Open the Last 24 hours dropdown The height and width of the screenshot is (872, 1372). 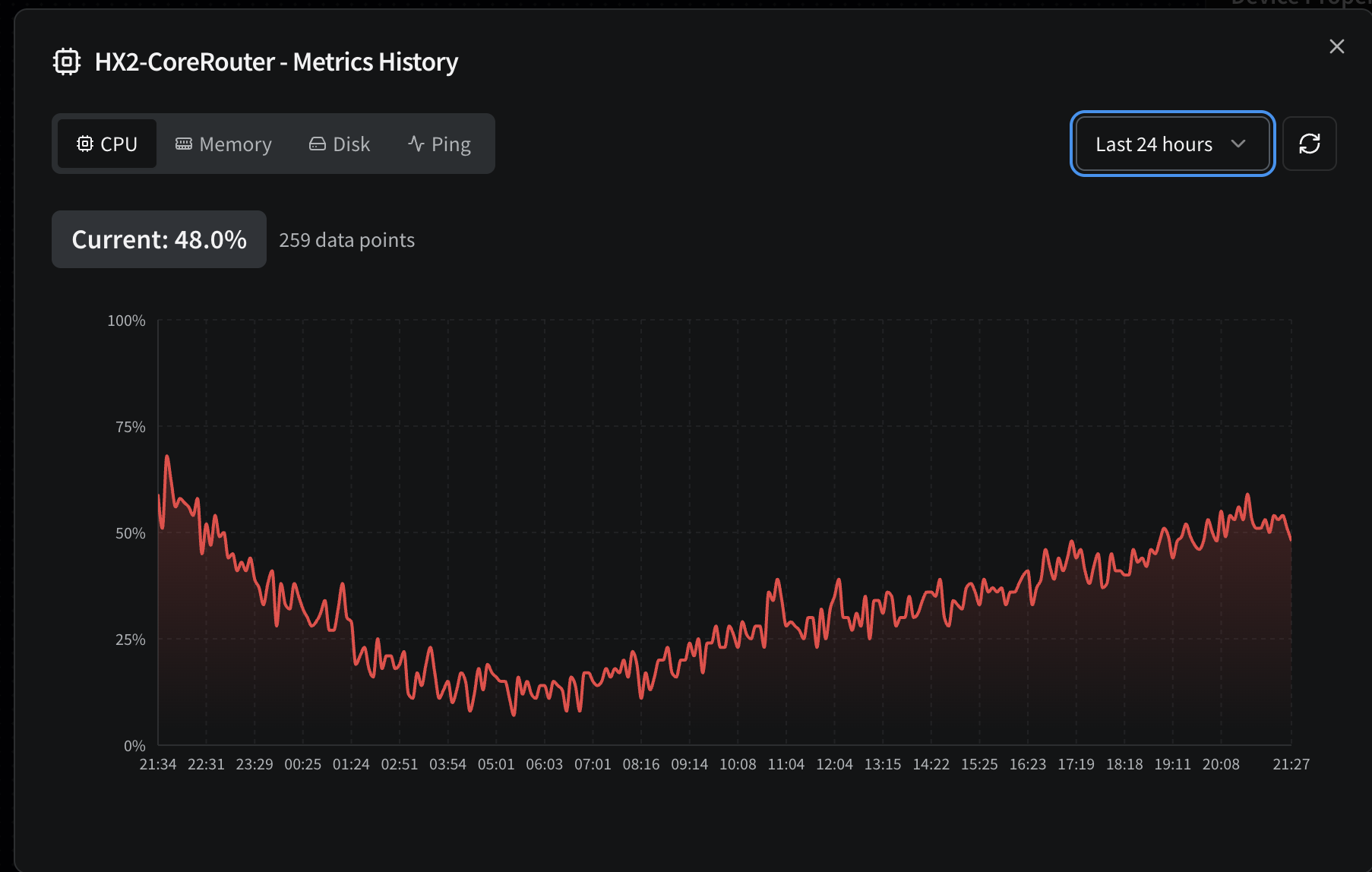pyautogui.click(x=1155, y=144)
